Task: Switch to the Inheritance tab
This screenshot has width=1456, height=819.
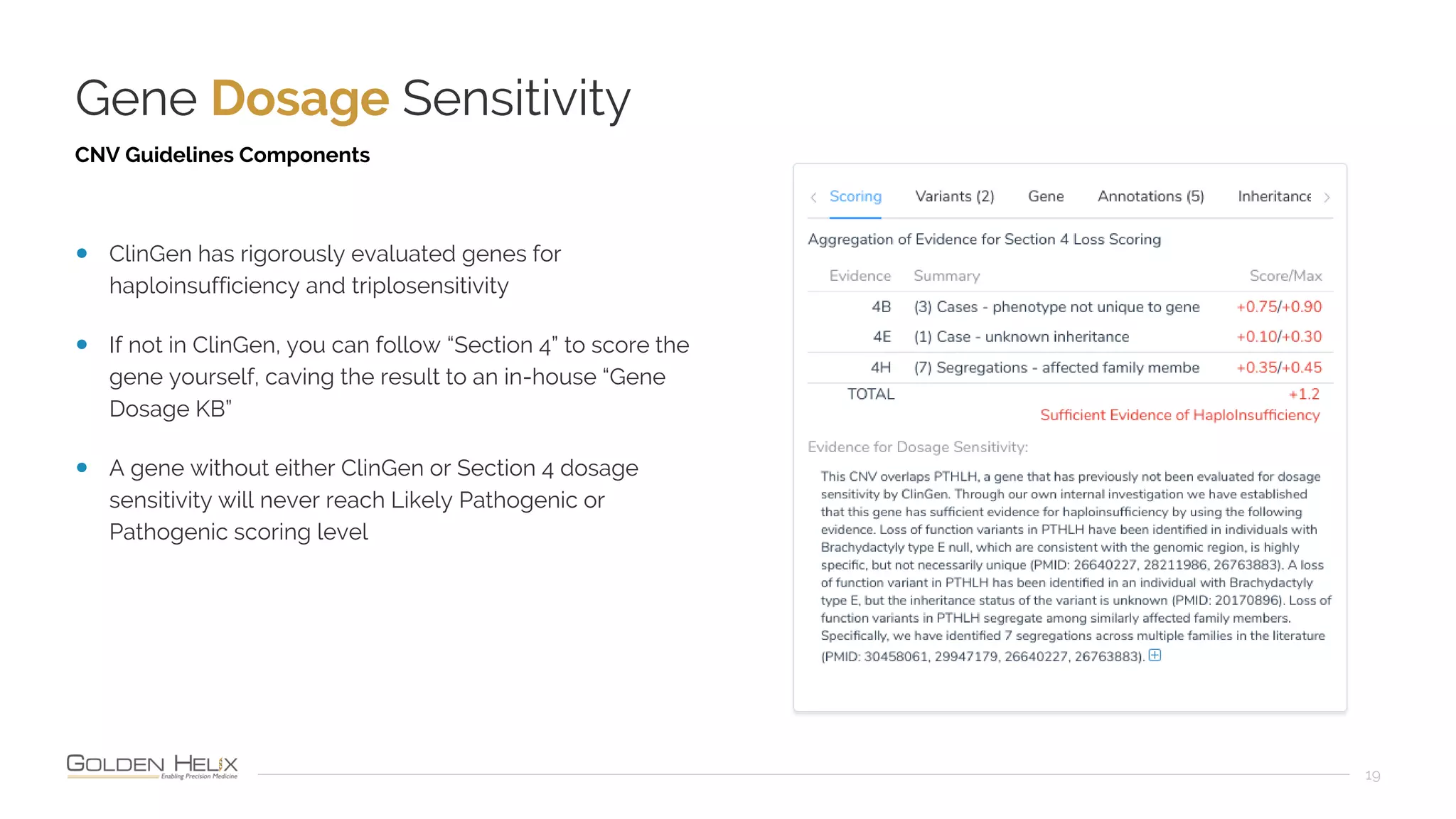Action: coord(1274,197)
